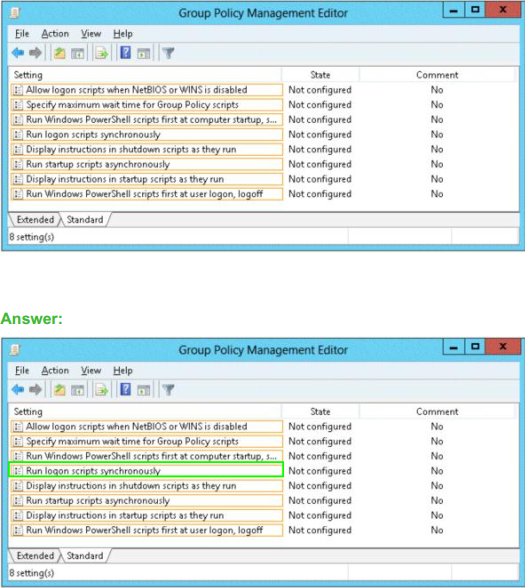Click the Back arrow in the Answer window toolbar
This screenshot has height=588, width=525.
pos(18,390)
